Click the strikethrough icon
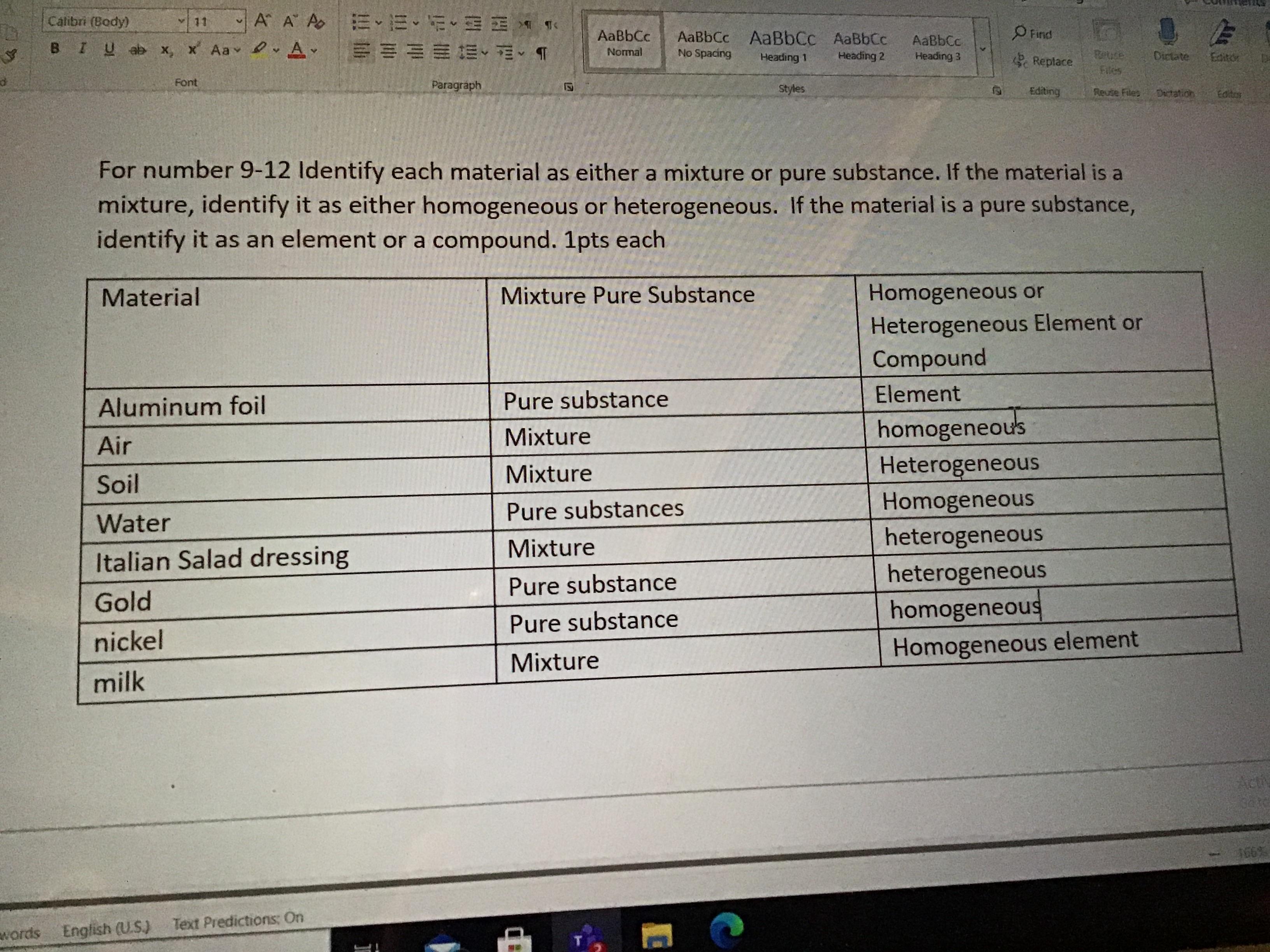 pyautogui.click(x=137, y=50)
